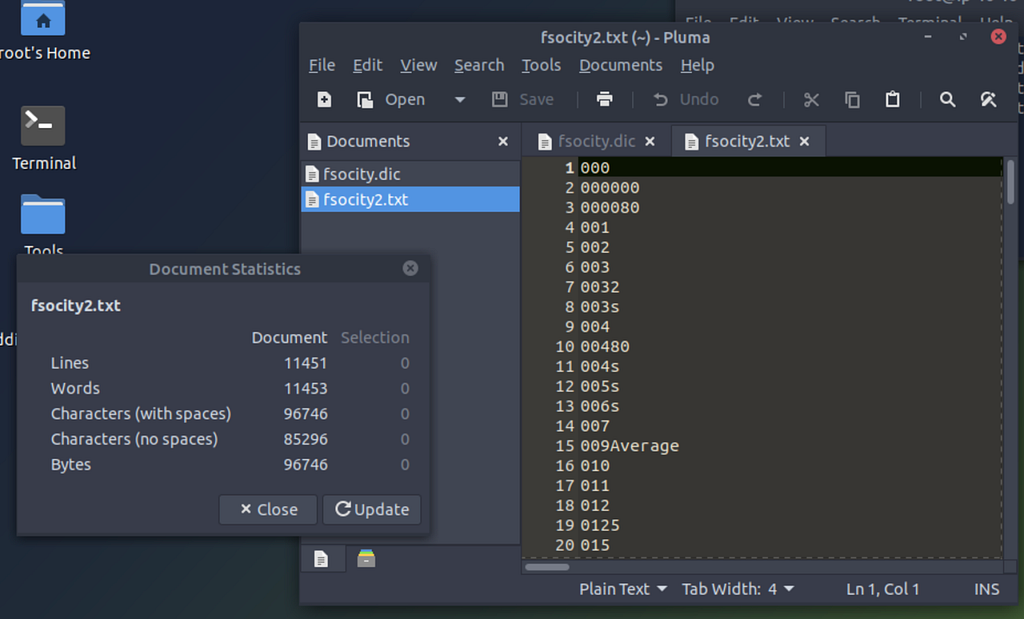
Task: Select fsocity2.txt in Documents side panel
Action: [410, 199]
